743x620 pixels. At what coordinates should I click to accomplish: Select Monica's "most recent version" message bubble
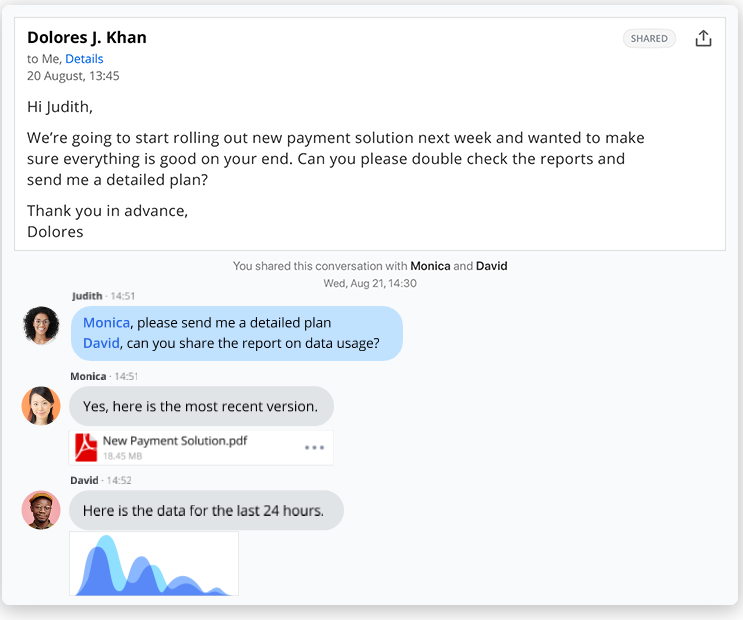201,406
